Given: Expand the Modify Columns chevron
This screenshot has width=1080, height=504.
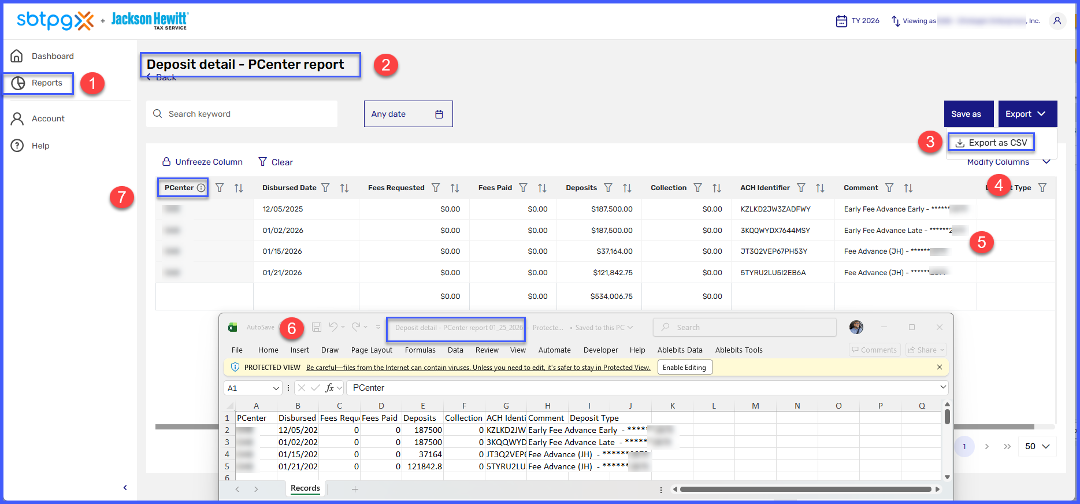Looking at the screenshot, I should (1047, 162).
